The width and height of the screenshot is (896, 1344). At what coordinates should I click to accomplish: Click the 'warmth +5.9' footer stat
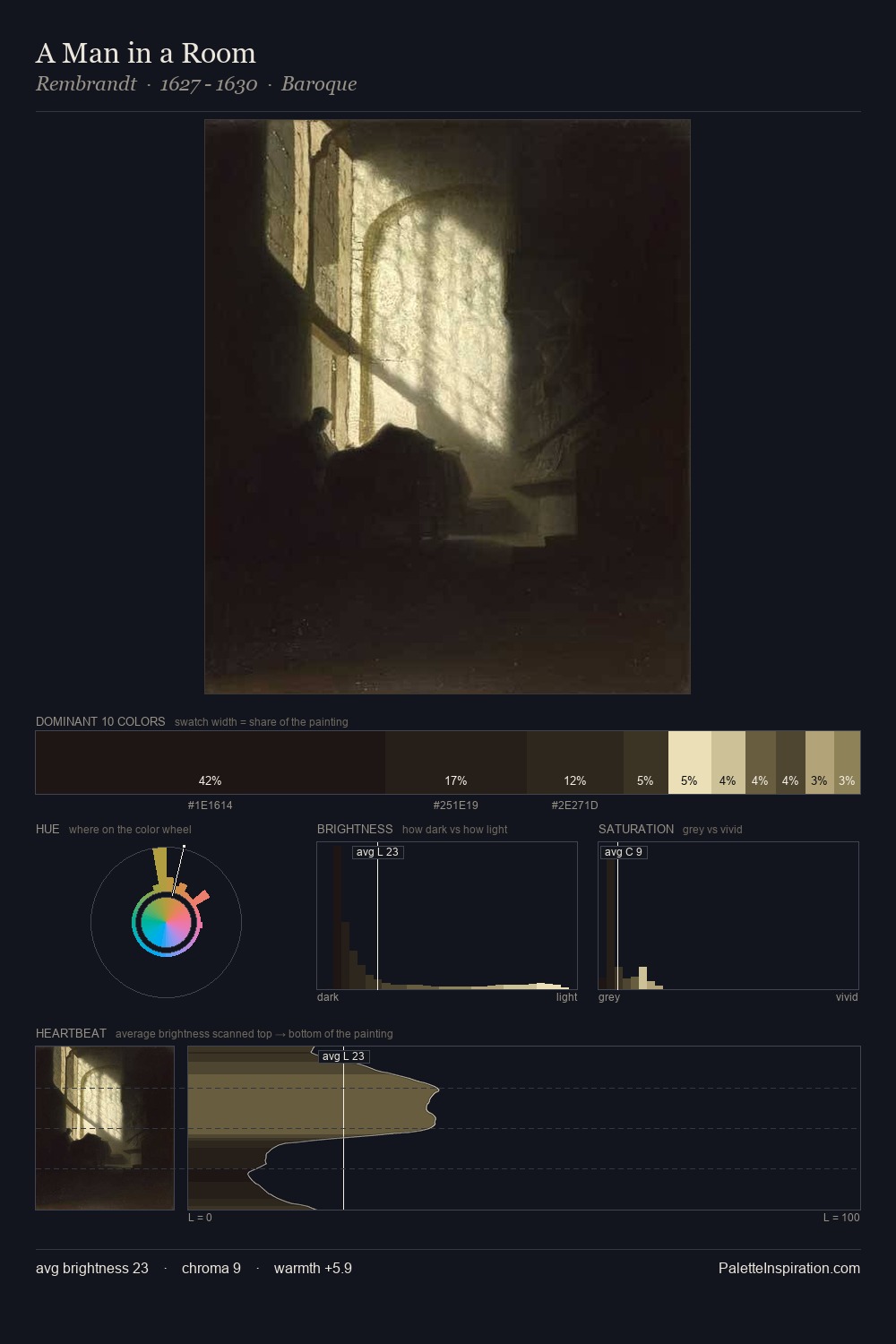313,1268
